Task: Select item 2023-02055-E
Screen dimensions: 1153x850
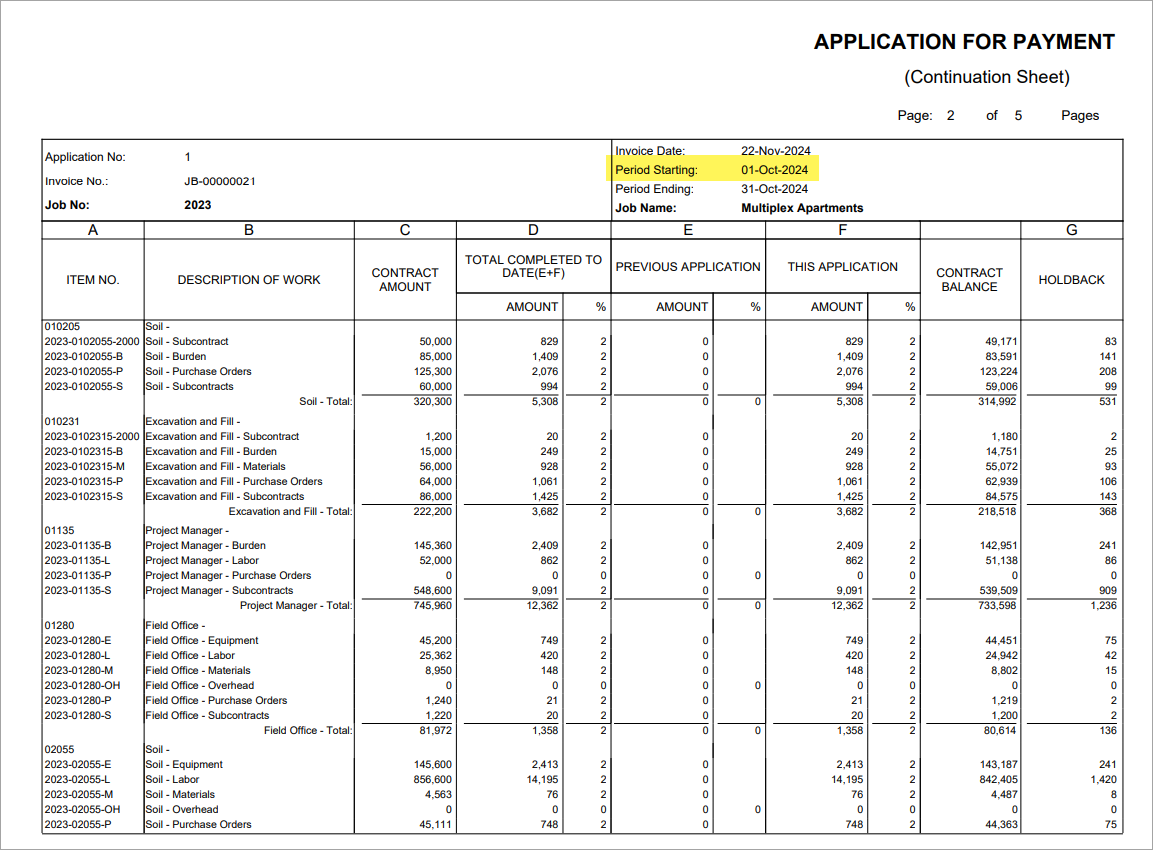Action: pyautogui.click(x=78, y=765)
